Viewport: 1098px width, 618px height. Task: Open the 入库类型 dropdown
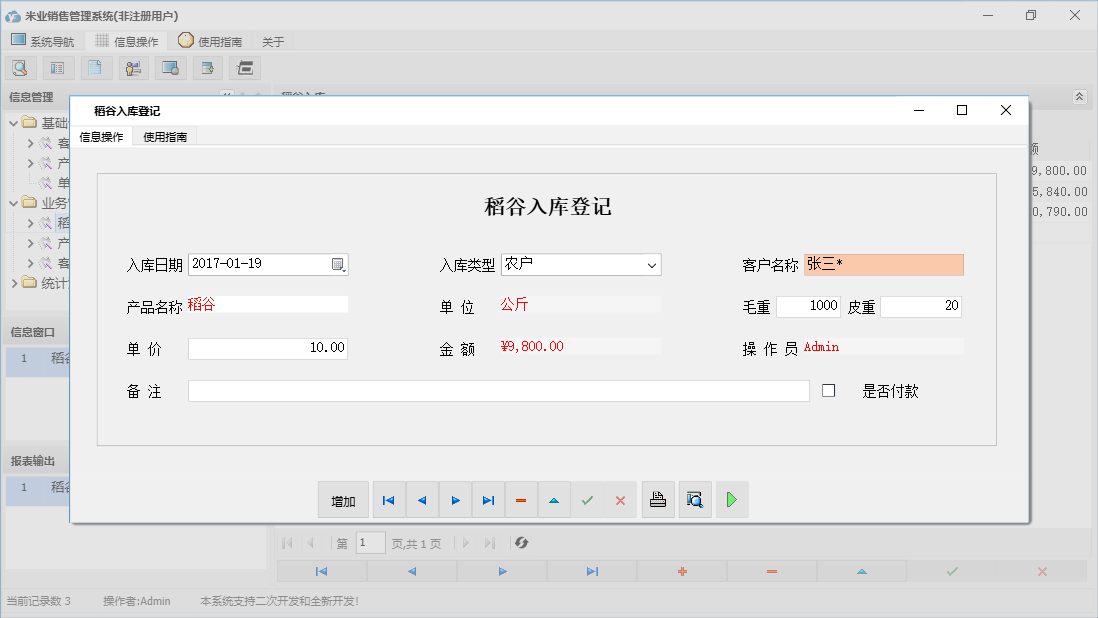tap(653, 265)
